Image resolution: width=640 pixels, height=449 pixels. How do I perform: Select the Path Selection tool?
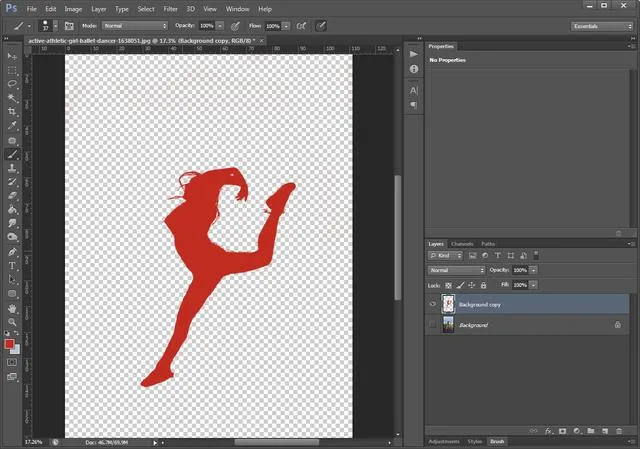pos(12,280)
